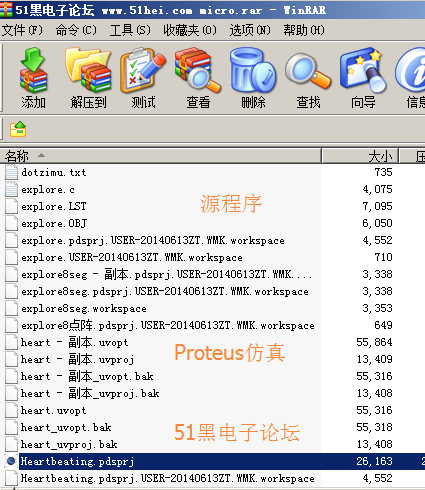Open the 命令(C) menu
The image size is (425, 490).
pos(76,30)
